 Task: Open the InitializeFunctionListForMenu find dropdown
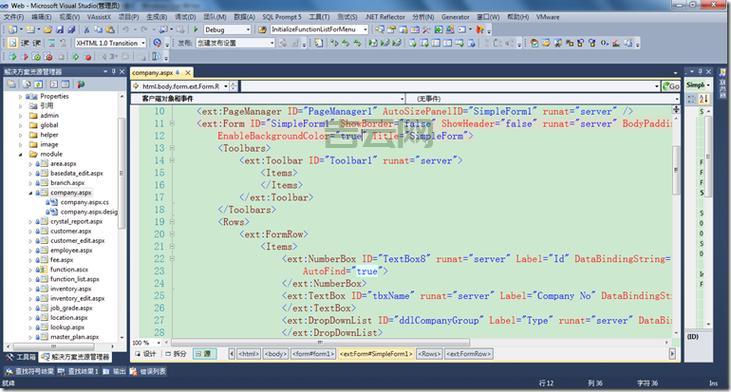[x=365, y=29]
